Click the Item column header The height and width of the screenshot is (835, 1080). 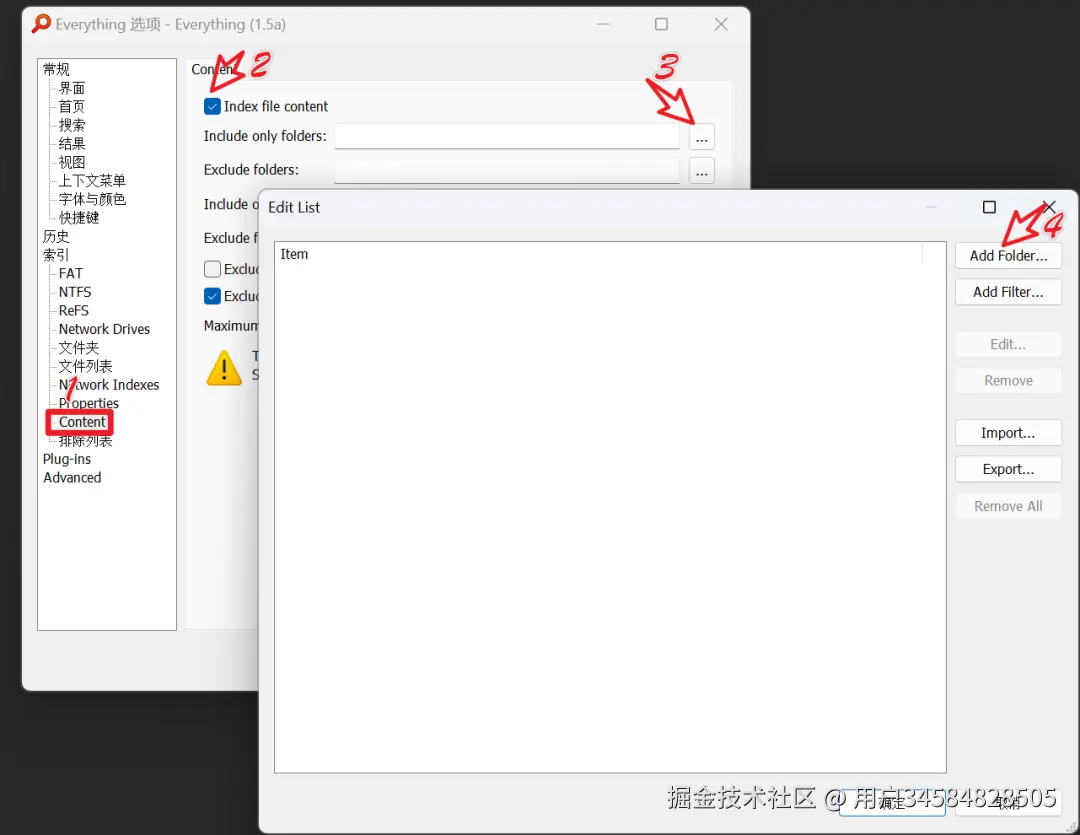(x=599, y=254)
